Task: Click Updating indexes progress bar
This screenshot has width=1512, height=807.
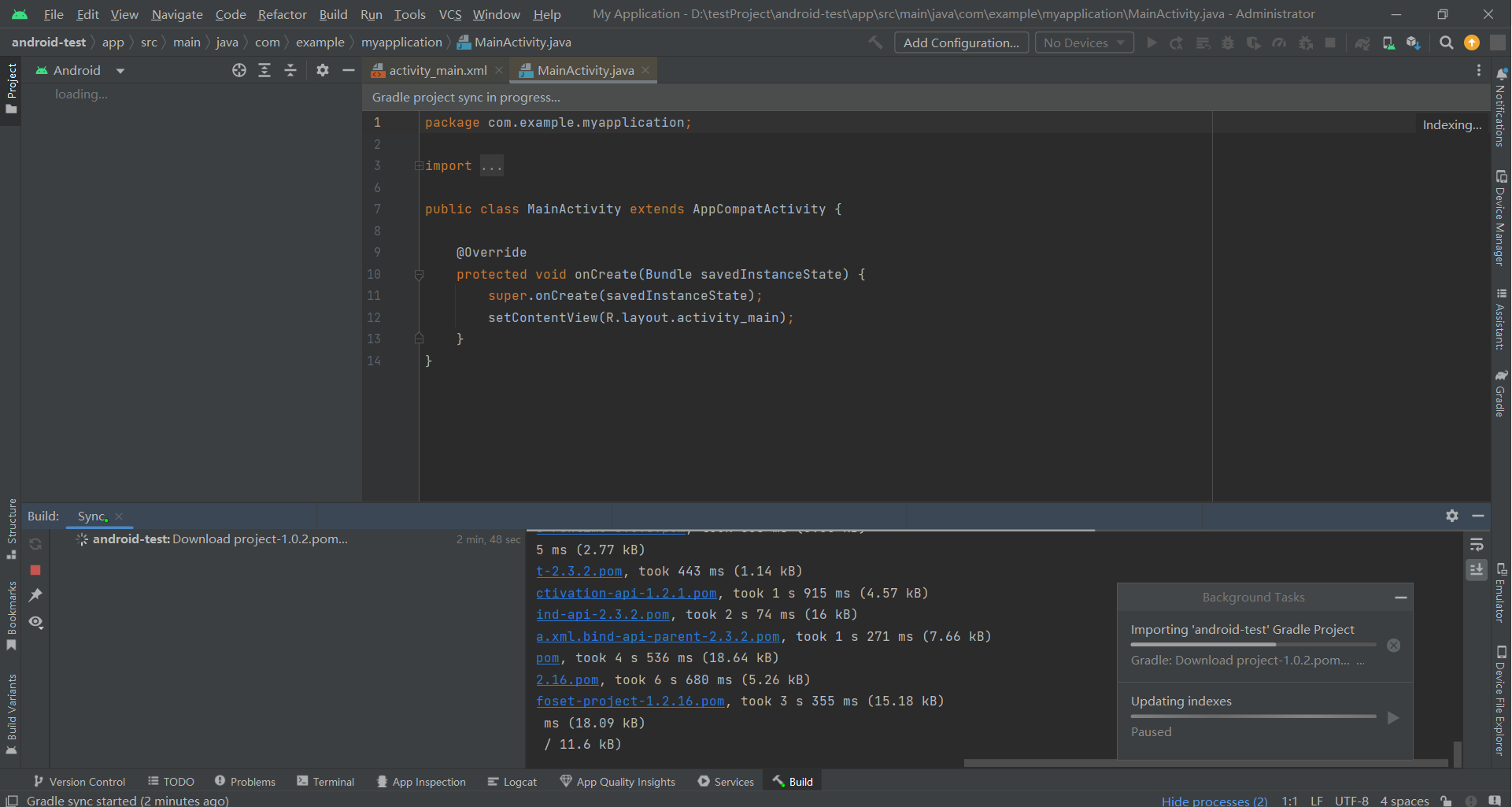Action: [x=1253, y=716]
